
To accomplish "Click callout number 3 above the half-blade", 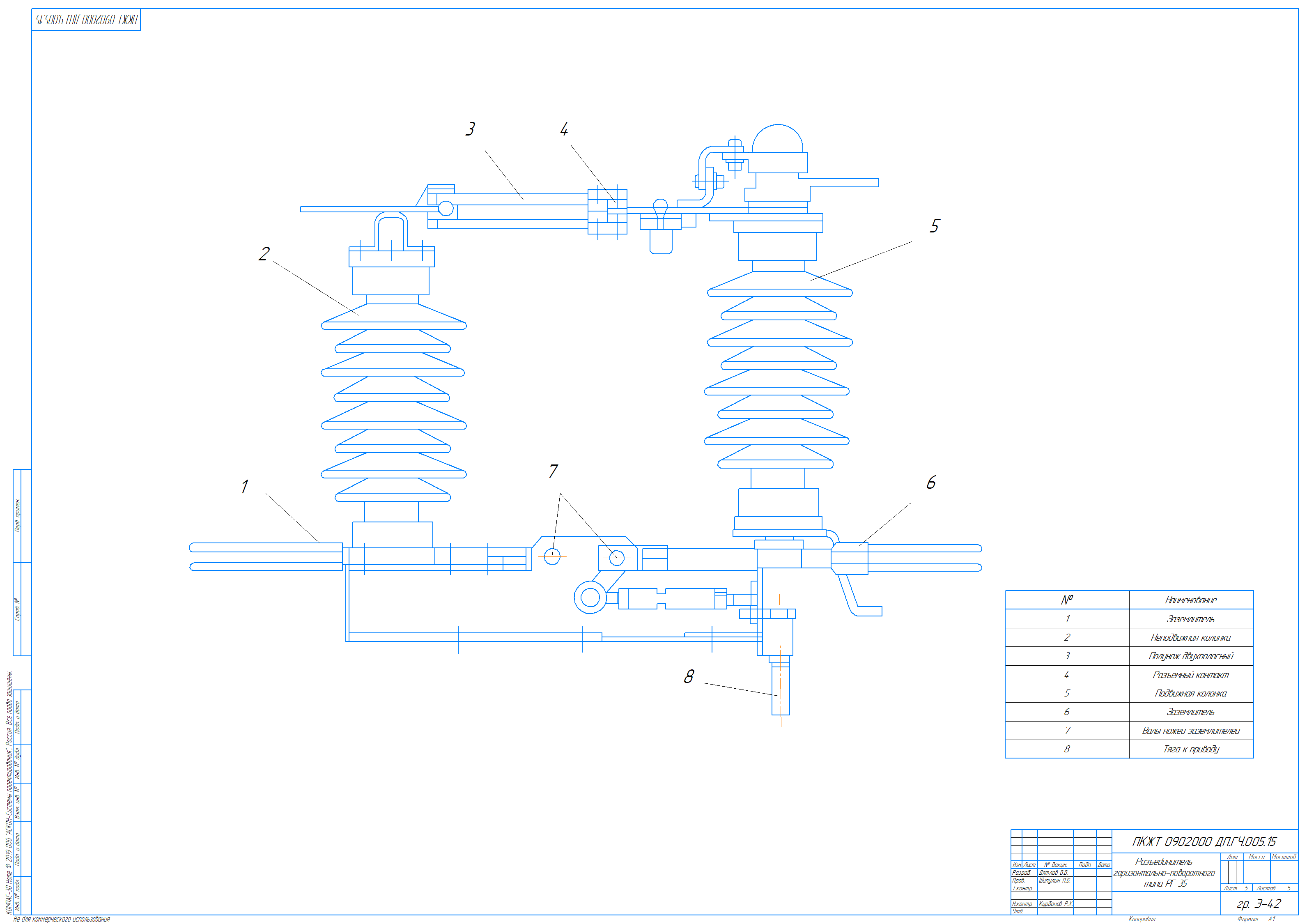I will pos(470,129).
